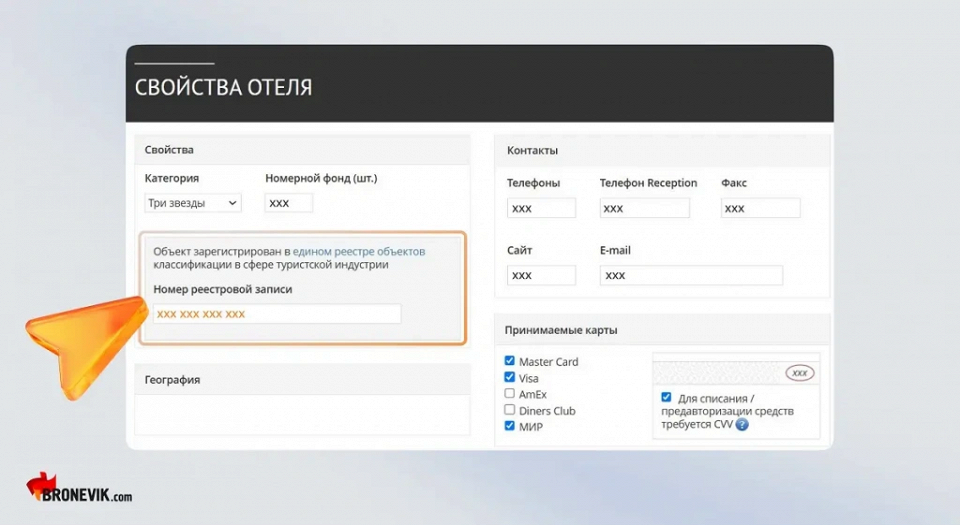Screen dimensions: 960x525
Task: Uncheck the Visa checkbox
Action: (510, 378)
